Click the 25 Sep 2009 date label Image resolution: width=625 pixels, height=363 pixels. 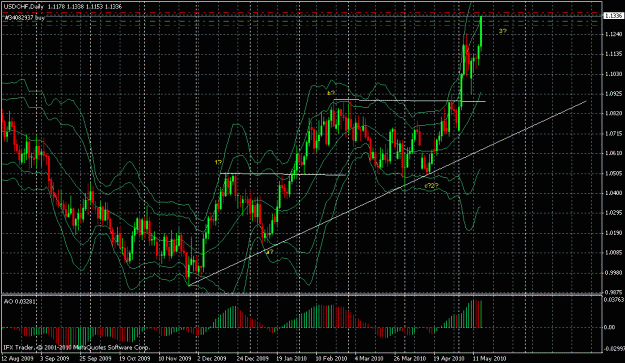95,358
